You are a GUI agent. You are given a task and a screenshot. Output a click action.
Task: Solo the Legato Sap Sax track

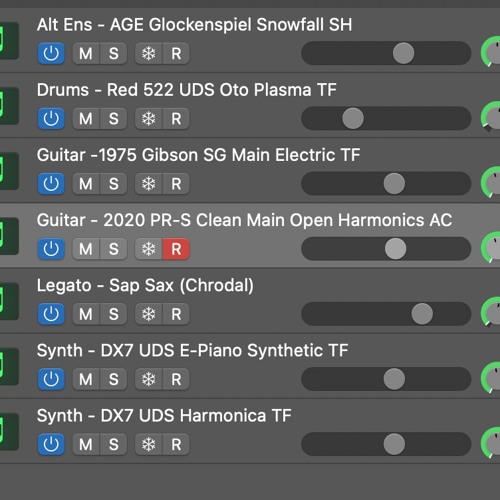click(114, 314)
